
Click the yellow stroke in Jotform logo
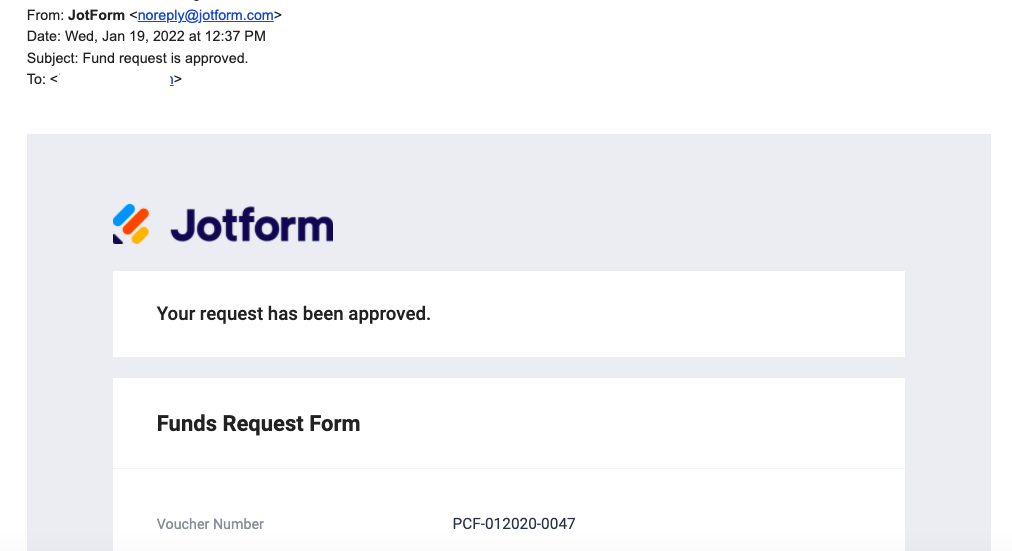pyautogui.click(x=141, y=233)
